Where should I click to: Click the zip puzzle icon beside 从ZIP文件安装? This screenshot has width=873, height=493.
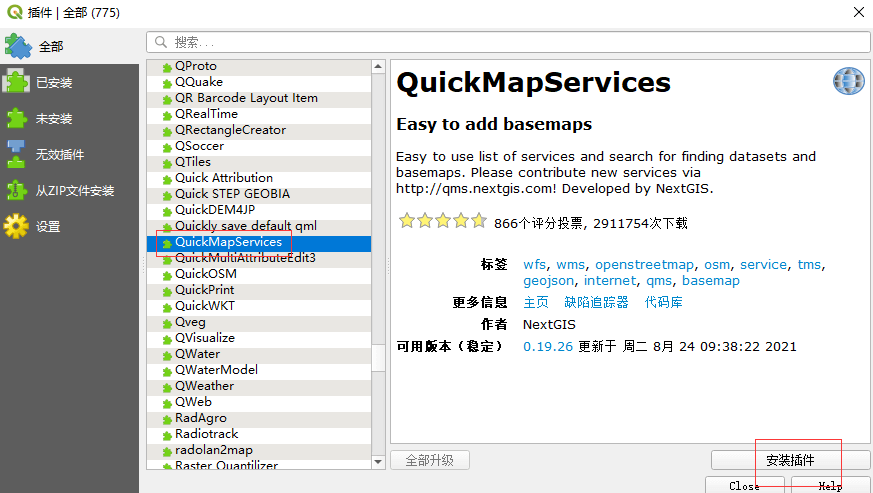(x=16, y=191)
